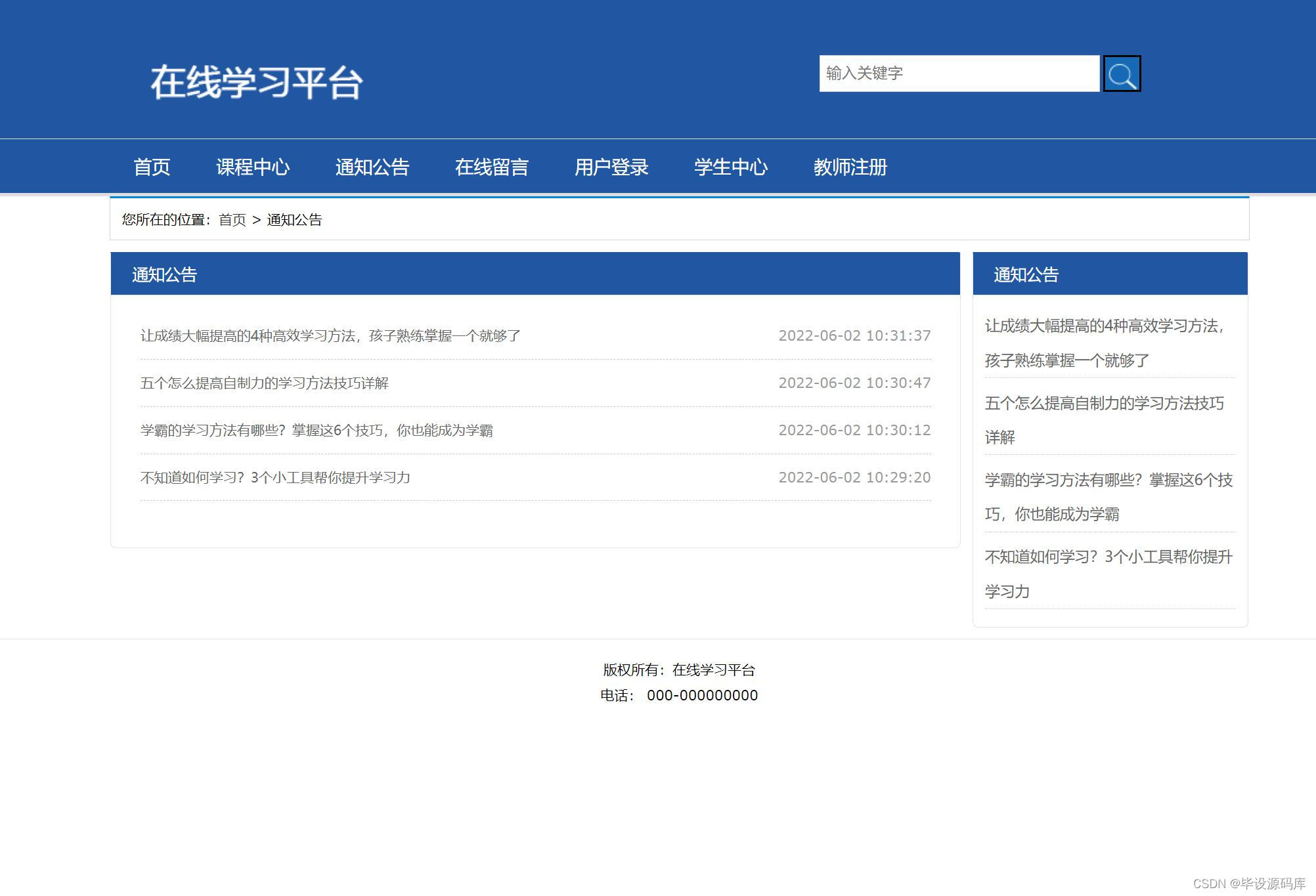Click the date 2022-06-02 10:29:20
Image resolution: width=1316 pixels, height=896 pixels.
854,478
